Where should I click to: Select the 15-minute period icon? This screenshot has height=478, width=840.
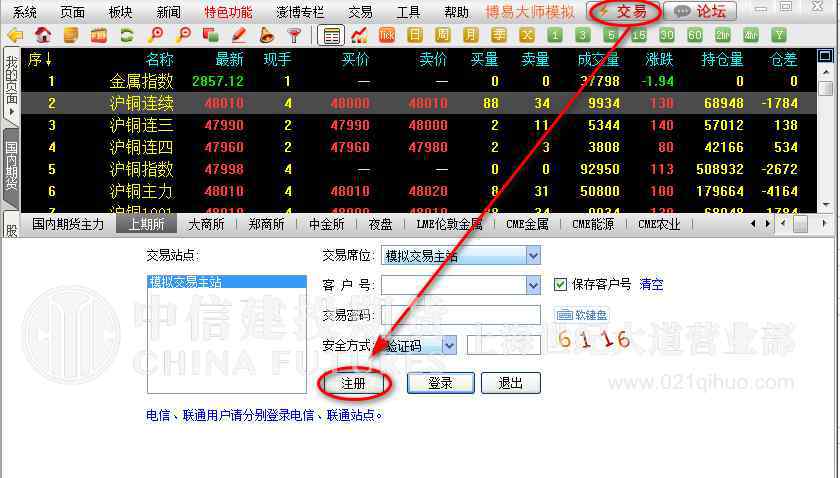click(x=639, y=35)
